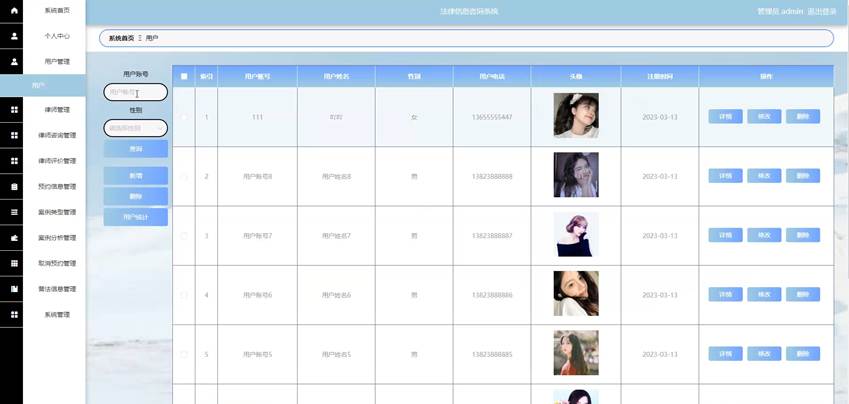Click the icon beside 普法信息管理
Screen dimensions: 849x404
(x=14, y=289)
